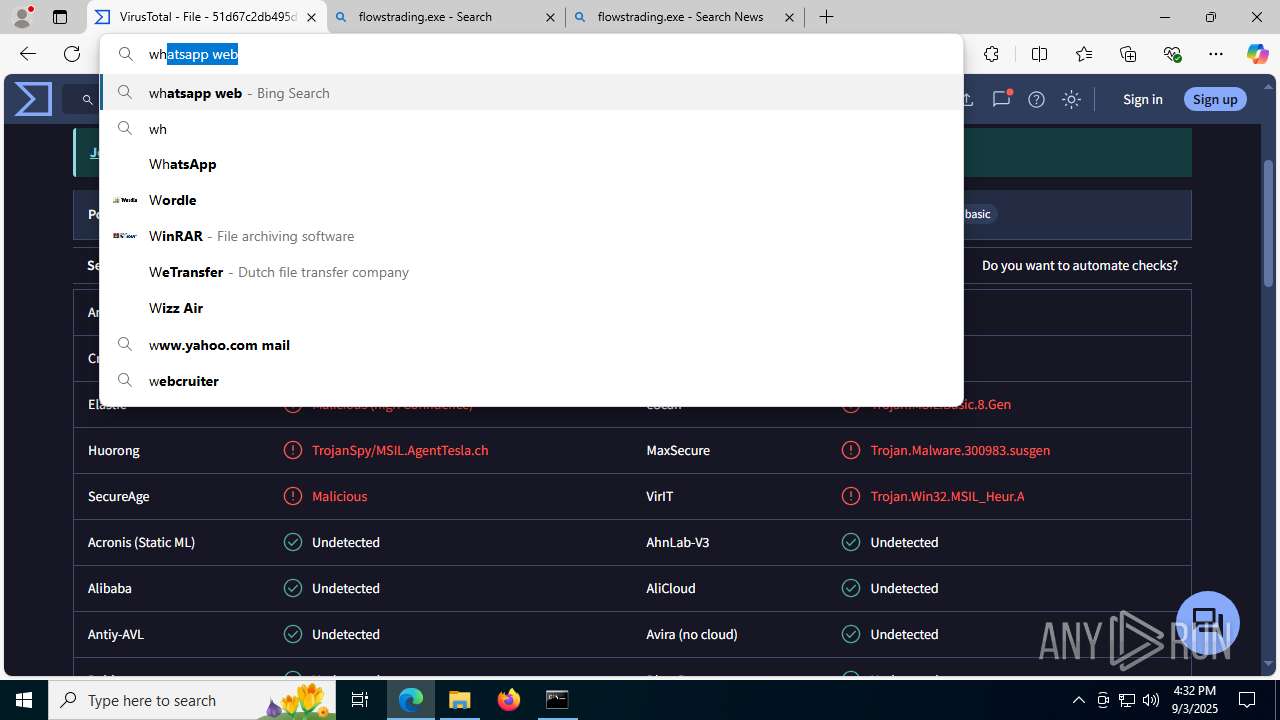Open the profile avatar icon
Image resolution: width=1280 pixels, height=720 pixels.
pos(22,17)
